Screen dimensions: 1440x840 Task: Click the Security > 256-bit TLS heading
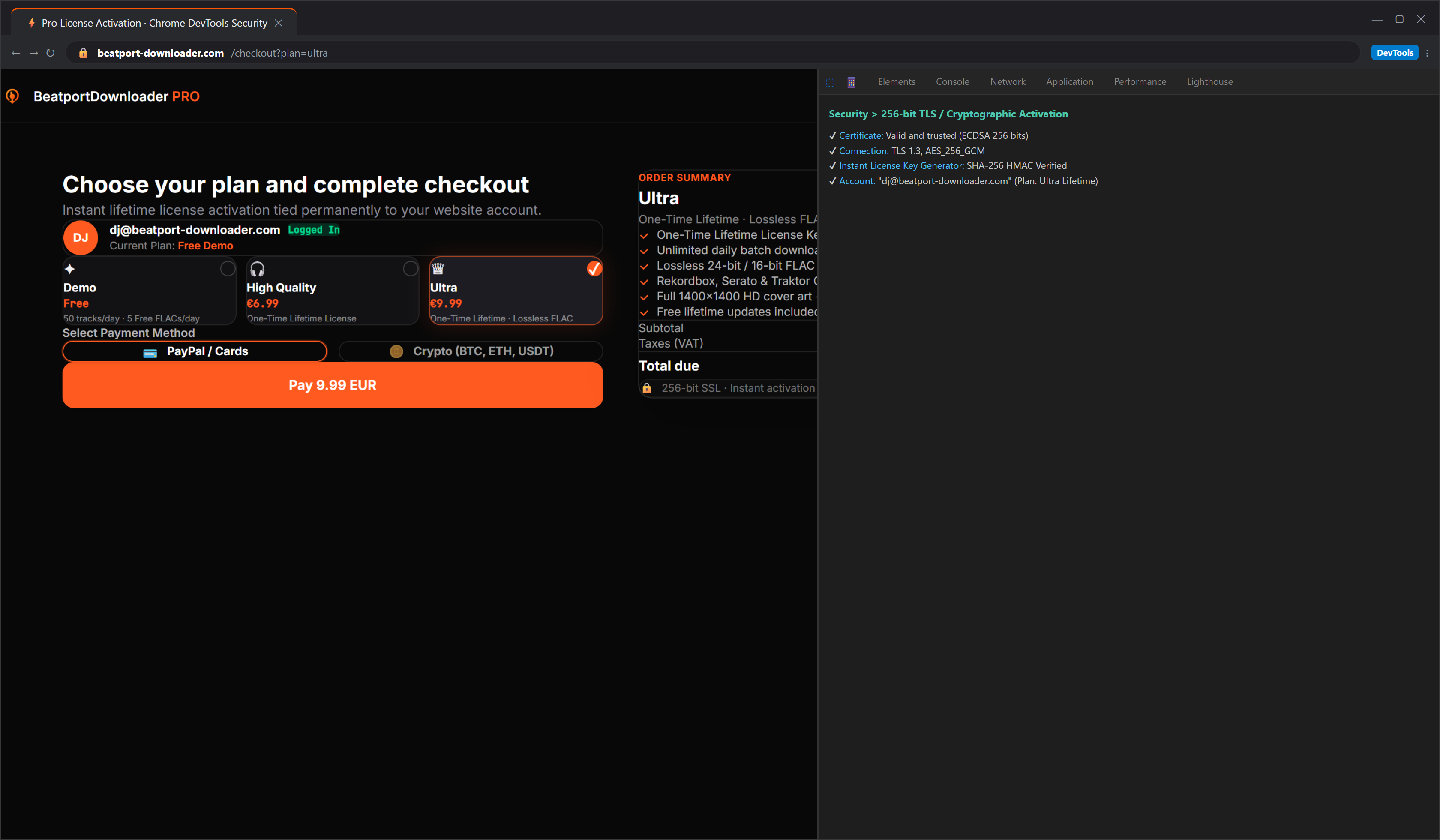[x=948, y=114]
